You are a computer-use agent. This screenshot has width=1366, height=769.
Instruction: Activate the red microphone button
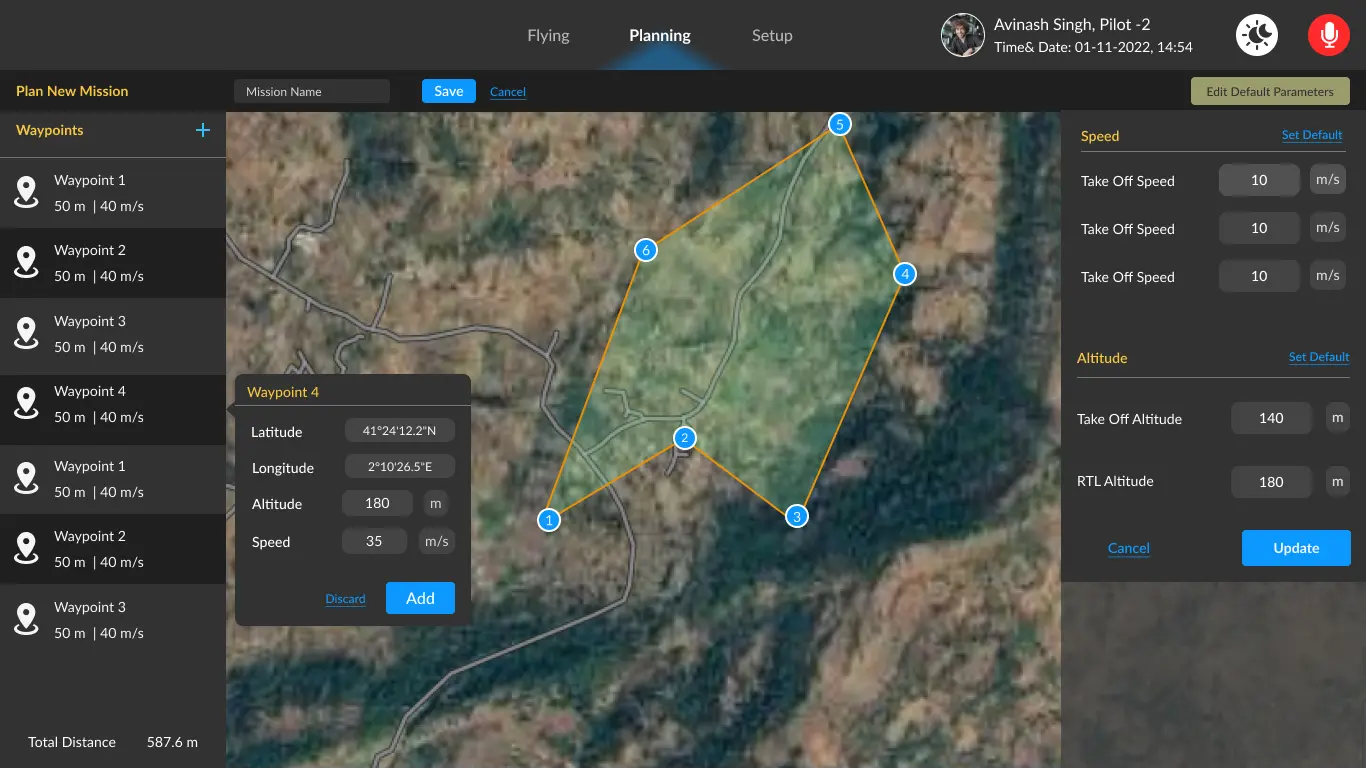click(1329, 35)
